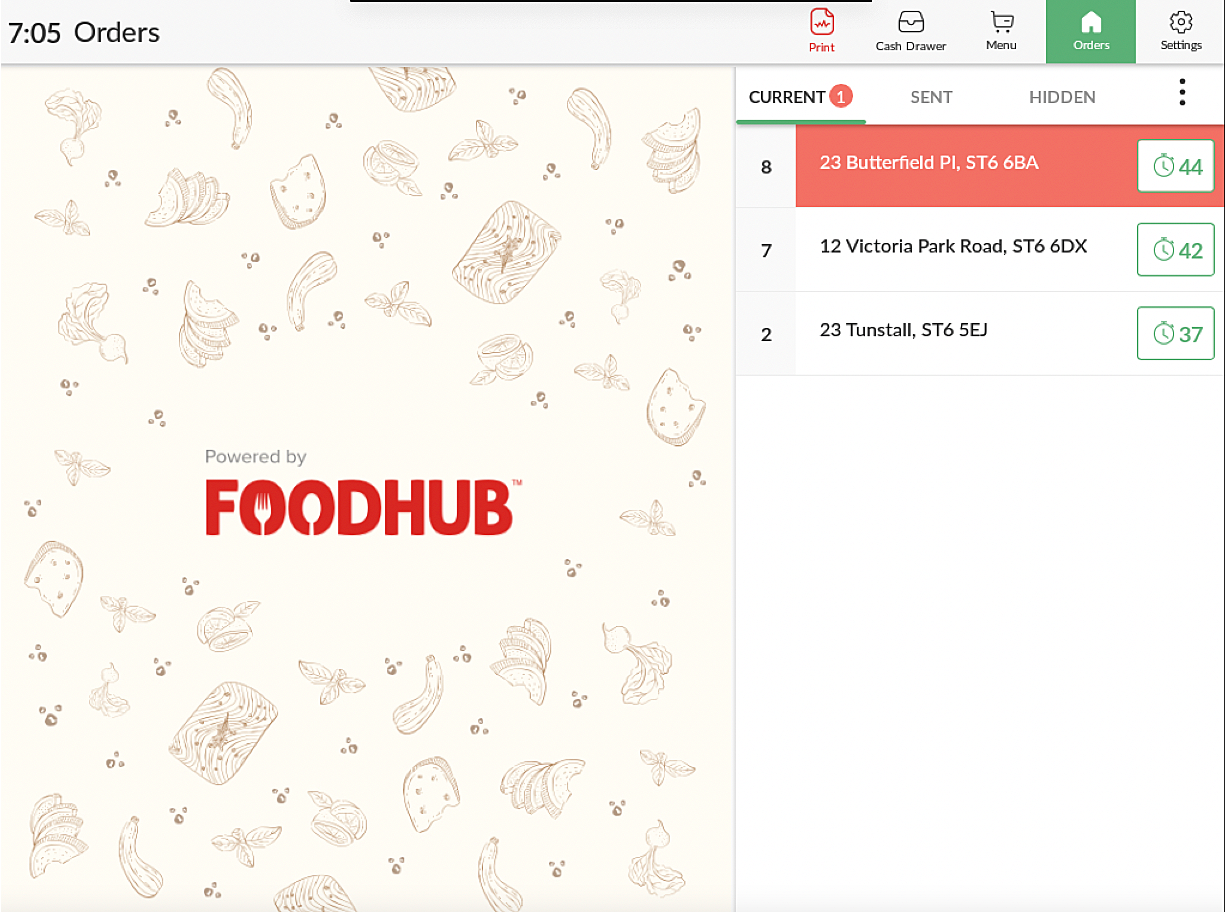Select the Orders home icon
Image resolution: width=1226 pixels, height=912 pixels.
pos(1091,32)
